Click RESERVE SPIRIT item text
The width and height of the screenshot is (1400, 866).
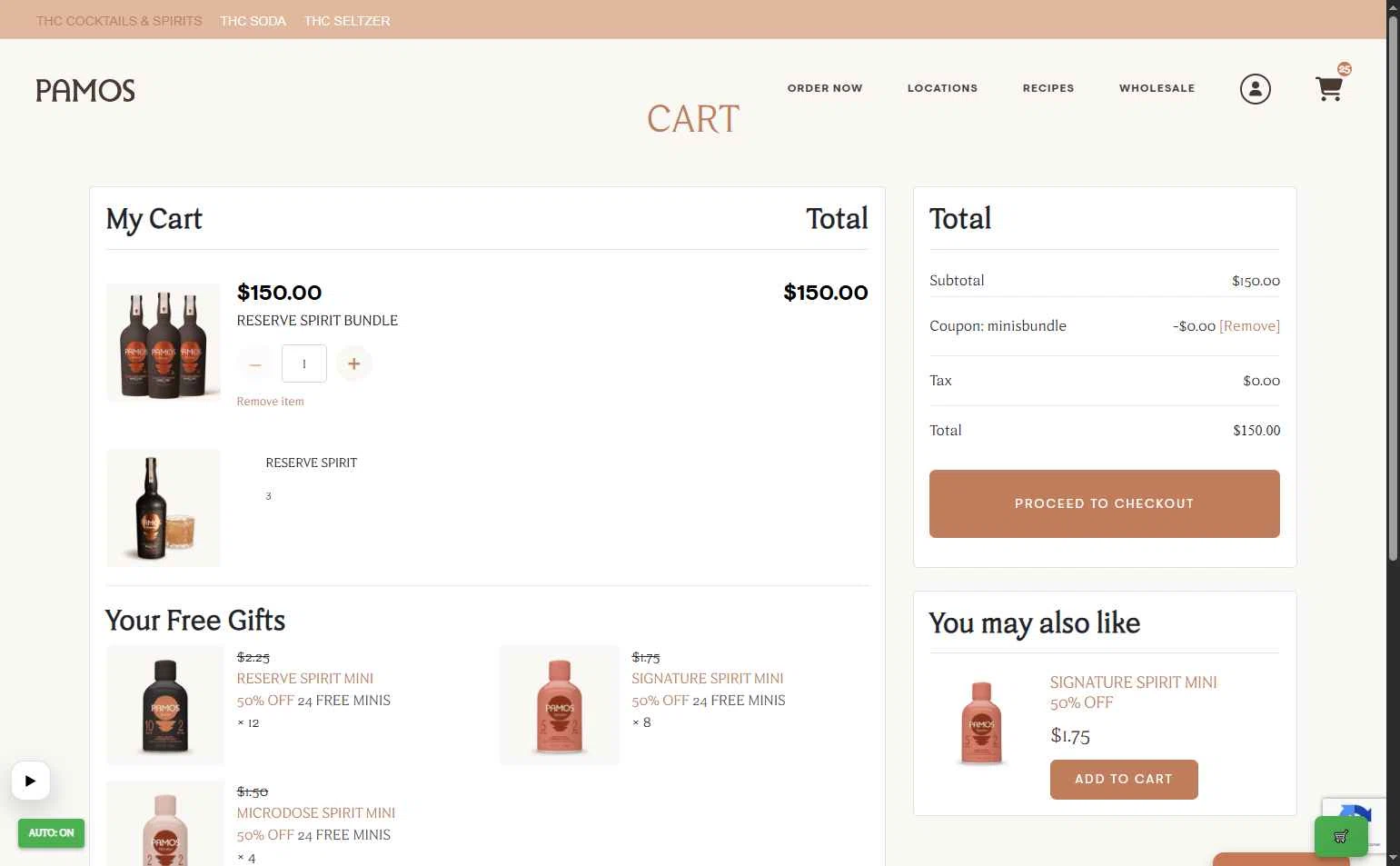(x=312, y=463)
